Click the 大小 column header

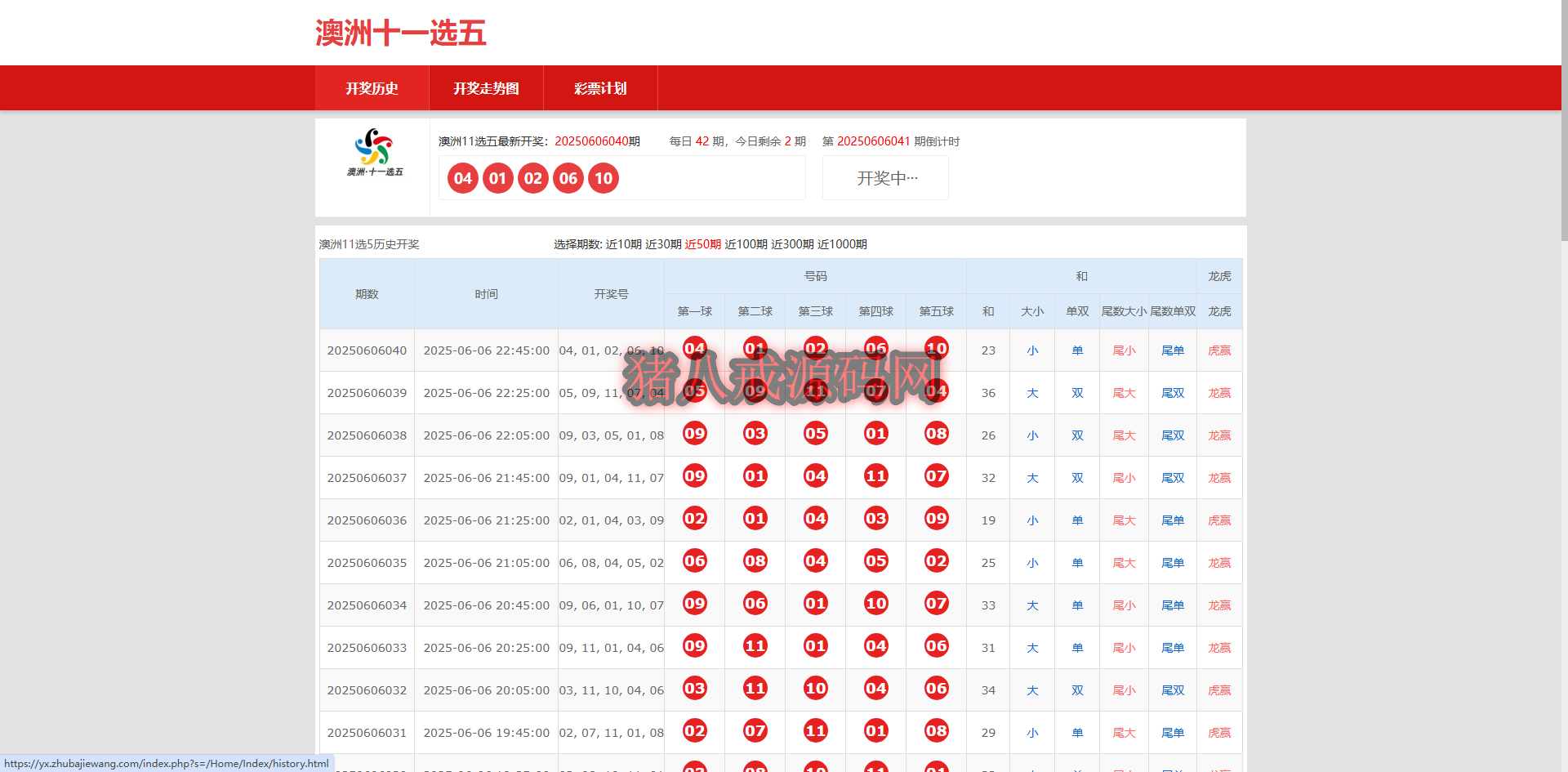click(1032, 311)
